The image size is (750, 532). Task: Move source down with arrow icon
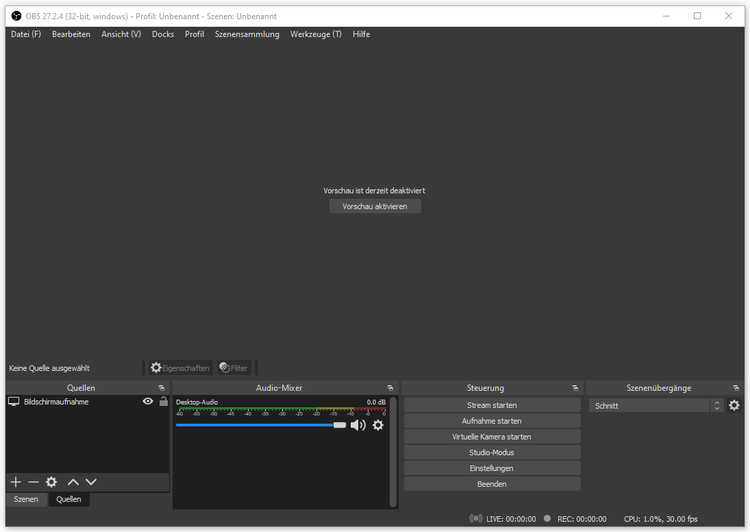tap(91, 482)
